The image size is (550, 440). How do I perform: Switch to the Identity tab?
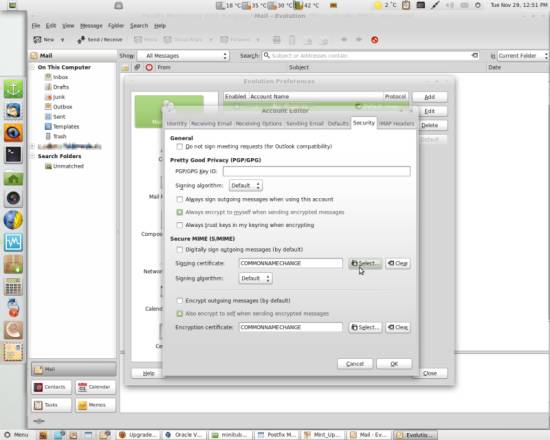pyautogui.click(x=177, y=124)
